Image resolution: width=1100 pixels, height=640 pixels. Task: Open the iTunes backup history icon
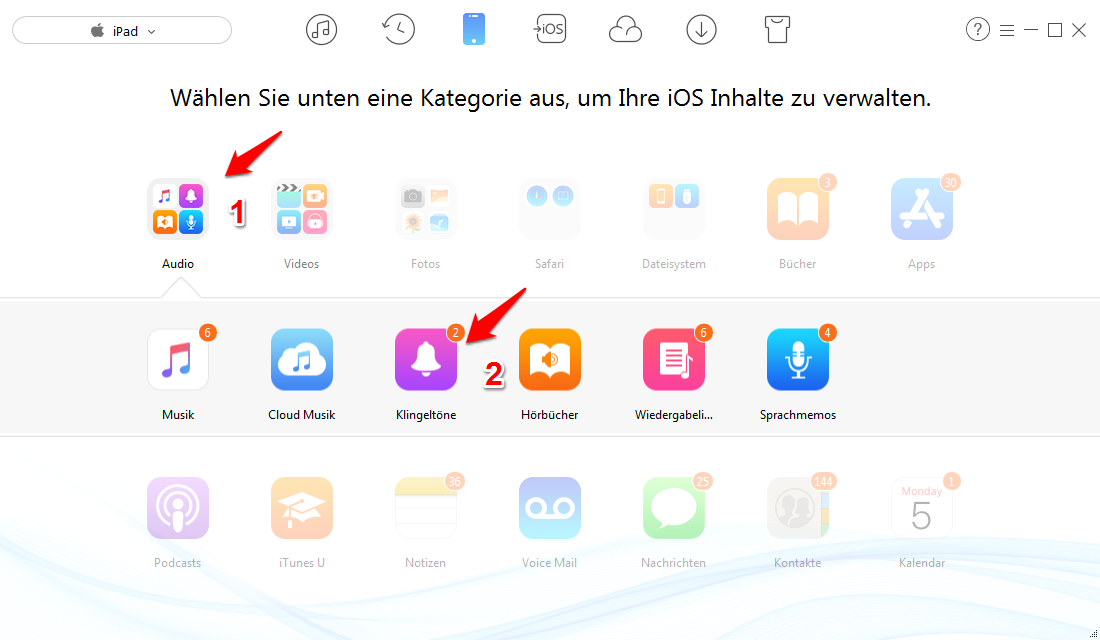398,30
